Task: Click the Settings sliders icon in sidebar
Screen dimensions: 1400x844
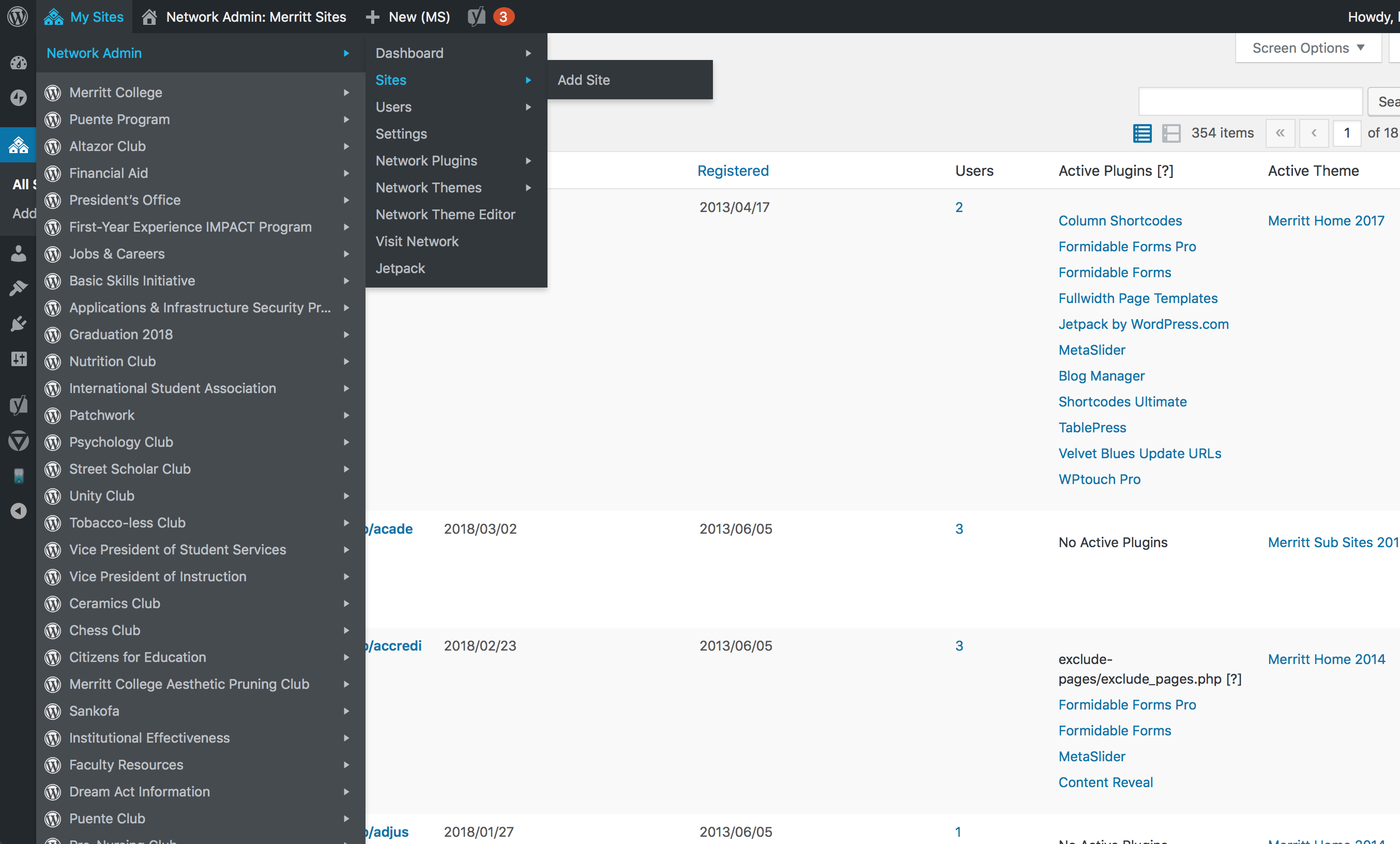Action: tap(18, 358)
